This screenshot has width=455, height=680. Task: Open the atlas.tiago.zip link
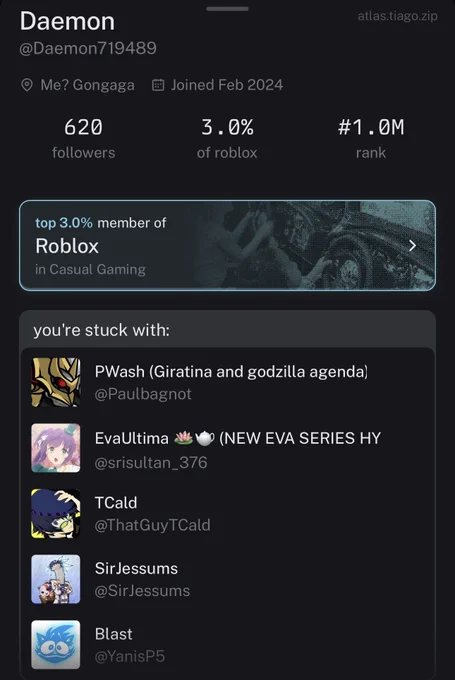(x=397, y=16)
